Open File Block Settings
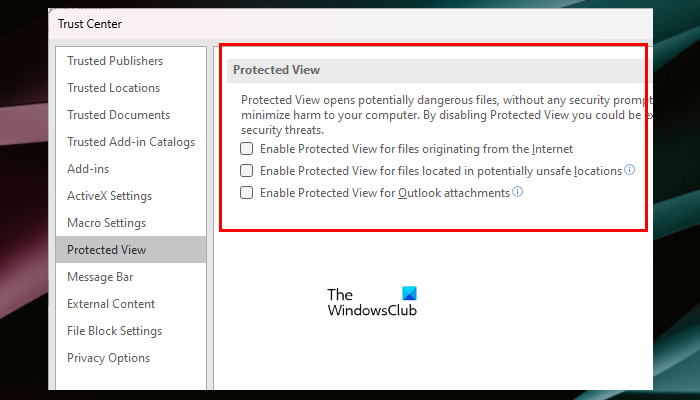700x400 pixels. (114, 331)
